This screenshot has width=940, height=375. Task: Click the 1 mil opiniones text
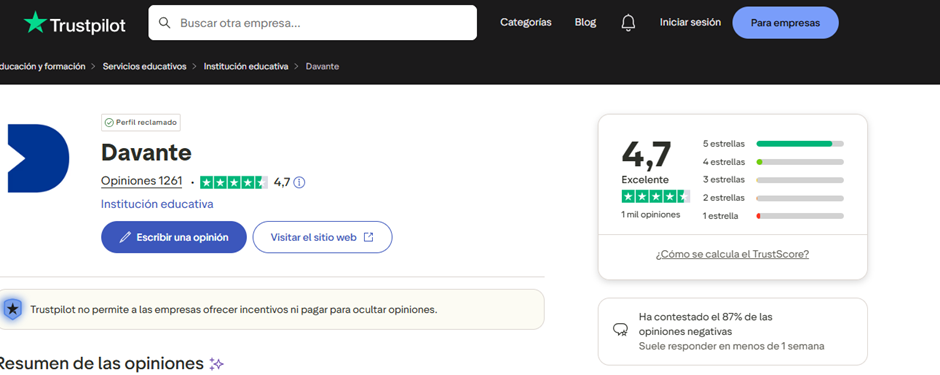[650, 214]
